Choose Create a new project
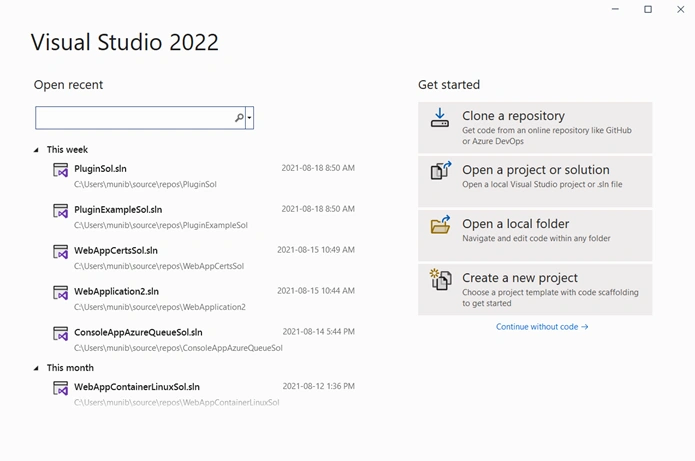The image size is (695, 461). coord(535,289)
